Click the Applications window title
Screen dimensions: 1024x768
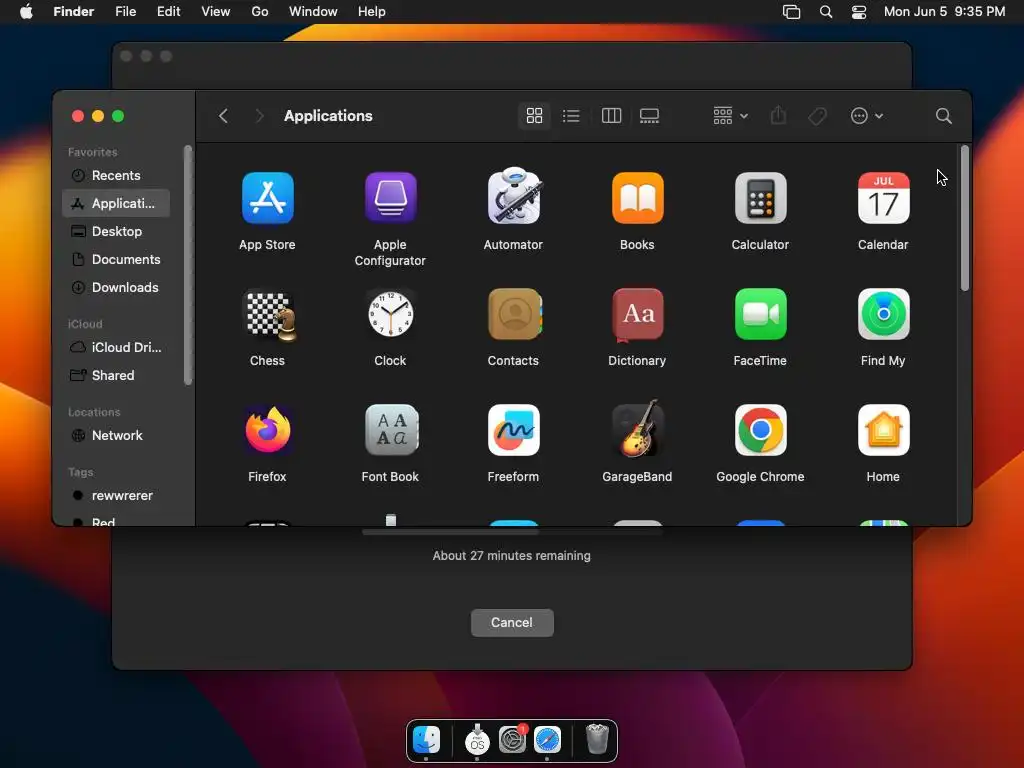(x=328, y=116)
